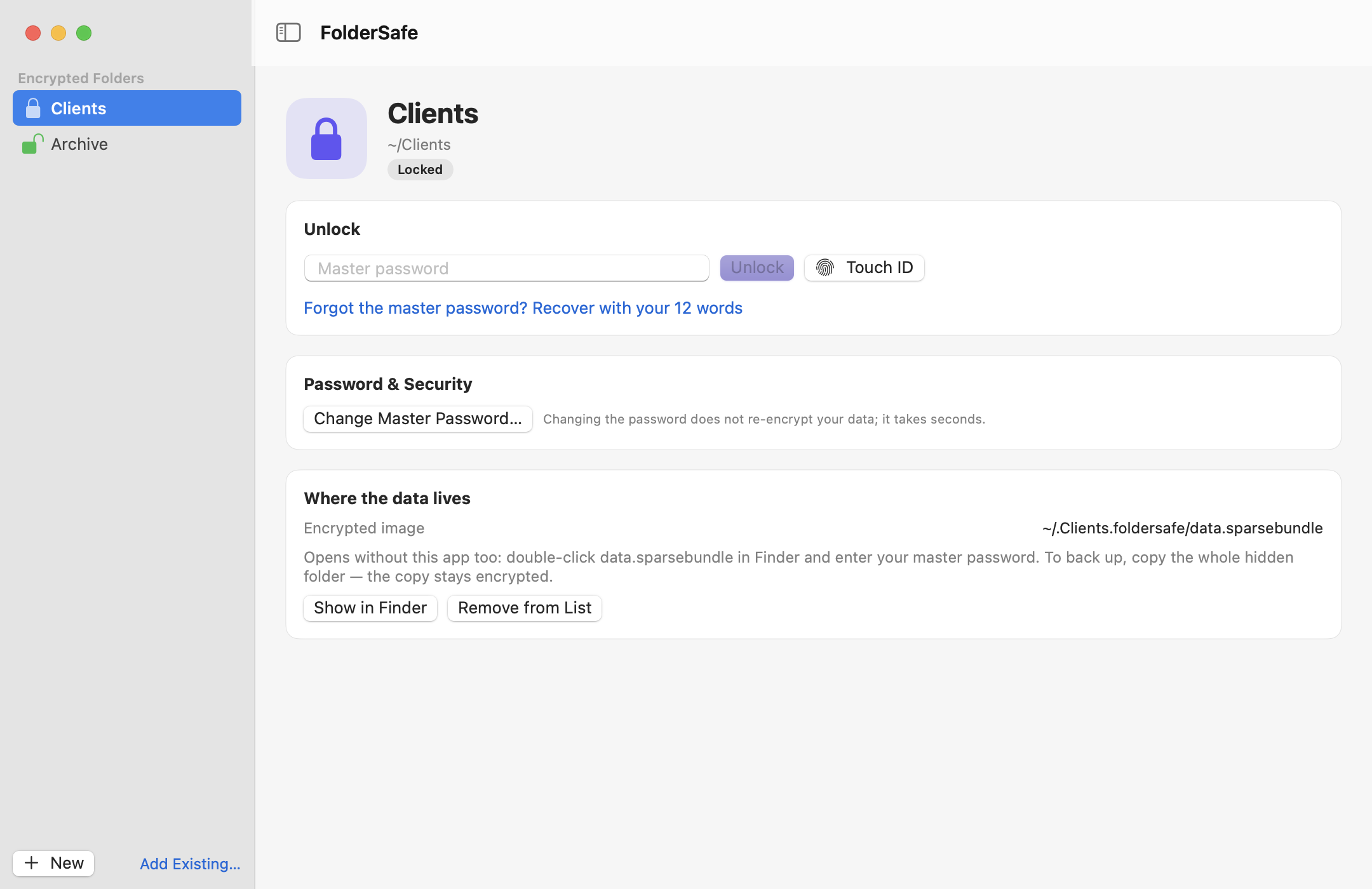Click the plus icon on New button

click(31, 863)
